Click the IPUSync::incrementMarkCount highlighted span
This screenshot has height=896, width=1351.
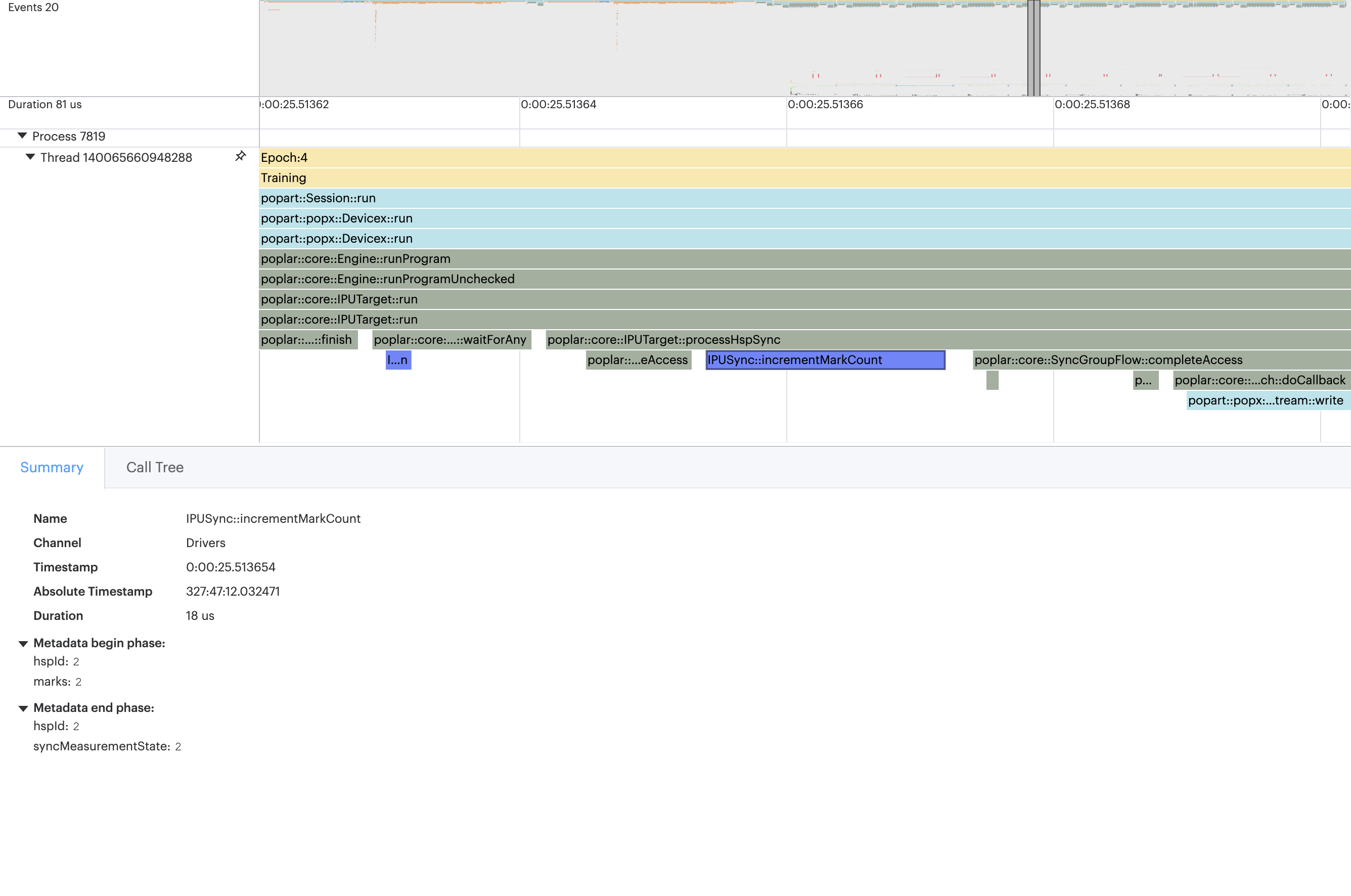824,360
